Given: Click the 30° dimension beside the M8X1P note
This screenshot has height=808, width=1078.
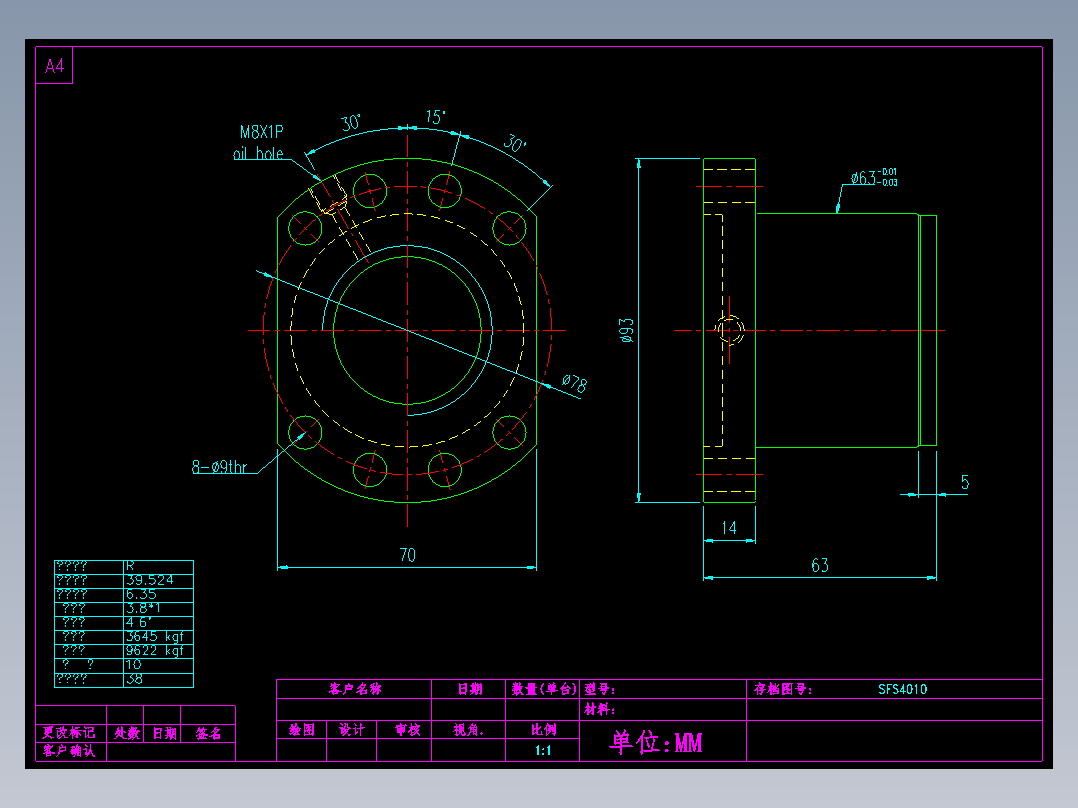Looking at the screenshot, I should (351, 123).
